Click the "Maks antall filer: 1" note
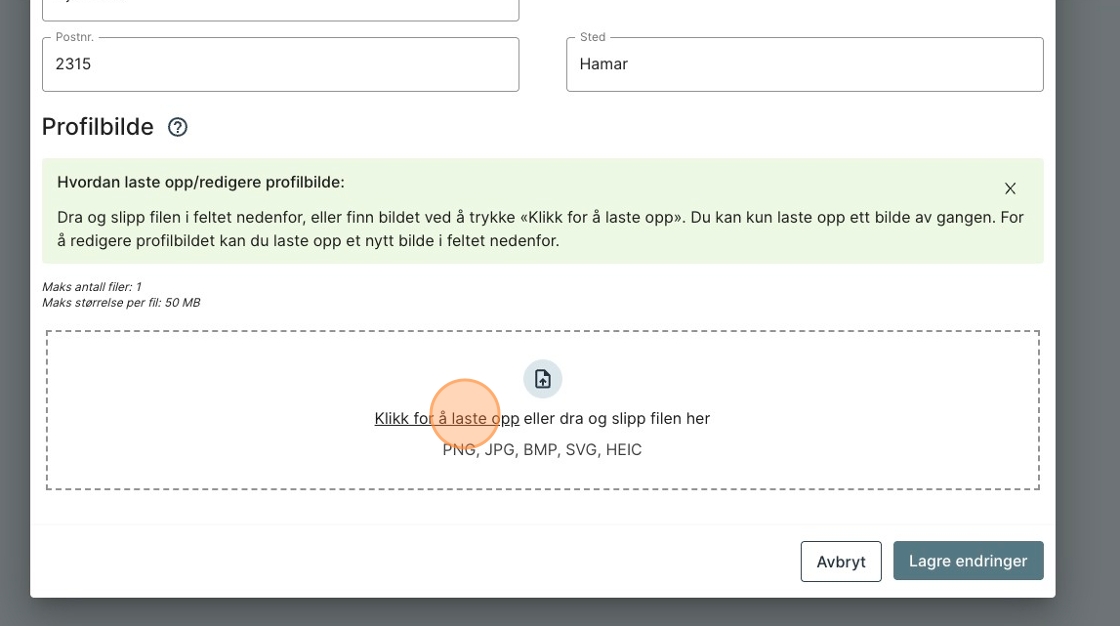1120x626 pixels. click(91, 287)
